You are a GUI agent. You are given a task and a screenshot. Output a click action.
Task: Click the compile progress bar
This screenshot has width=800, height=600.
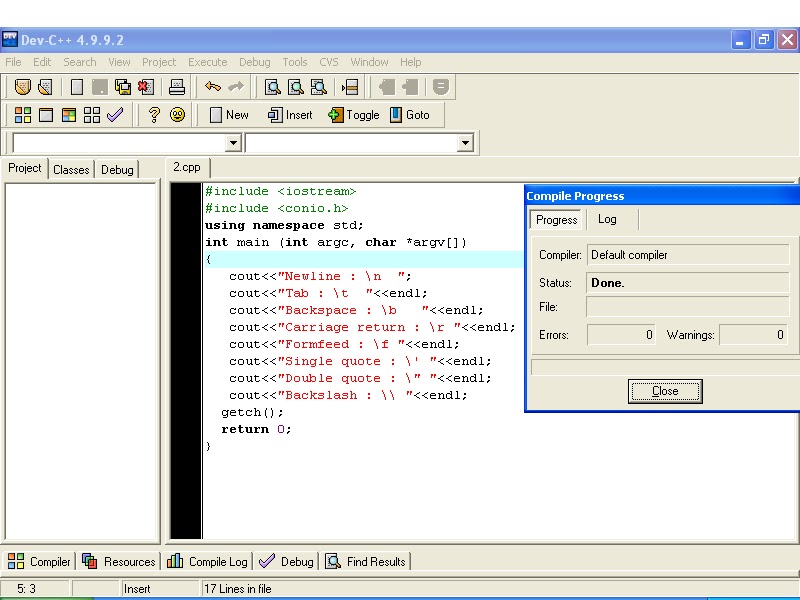(x=663, y=367)
